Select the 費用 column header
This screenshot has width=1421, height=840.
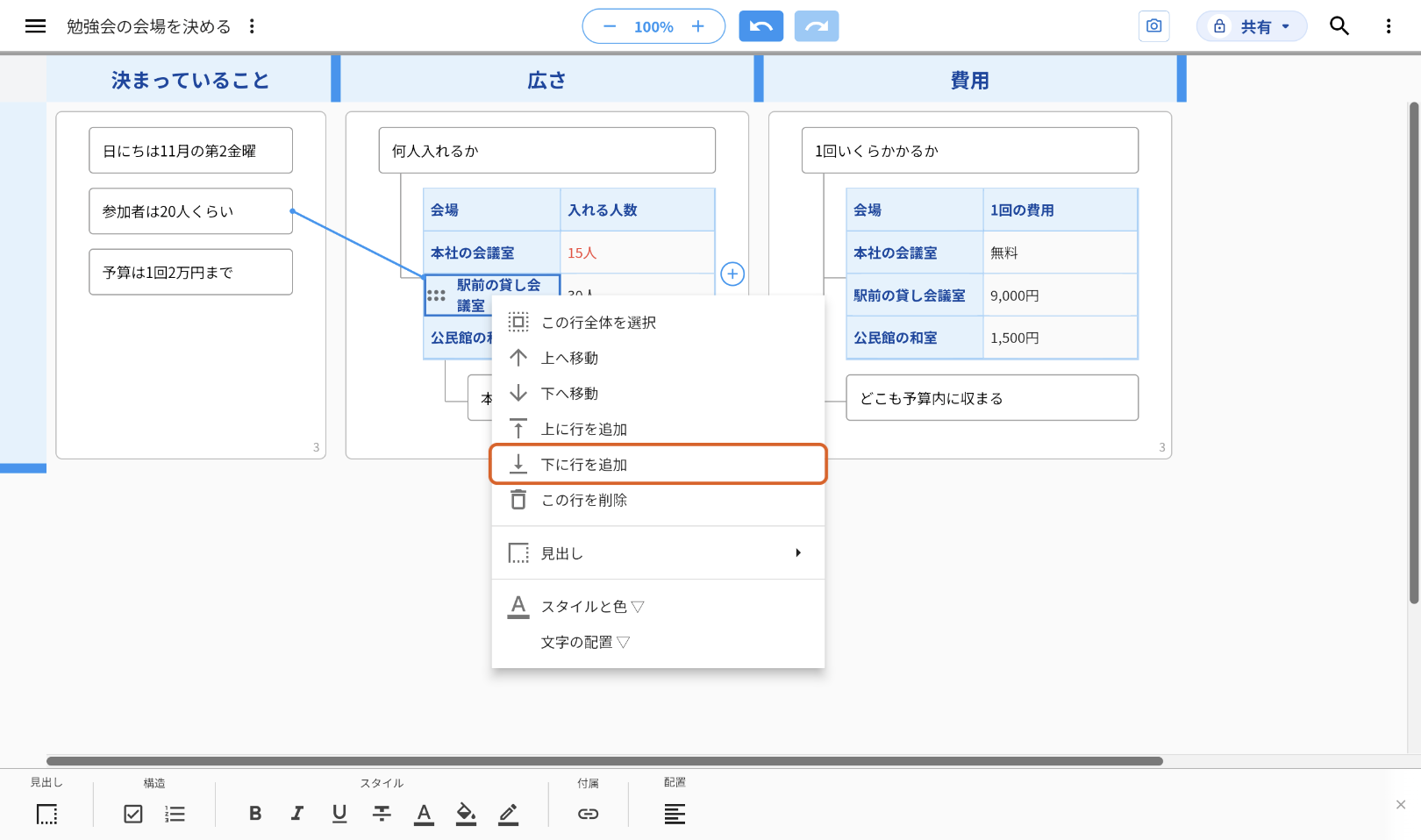click(970, 80)
